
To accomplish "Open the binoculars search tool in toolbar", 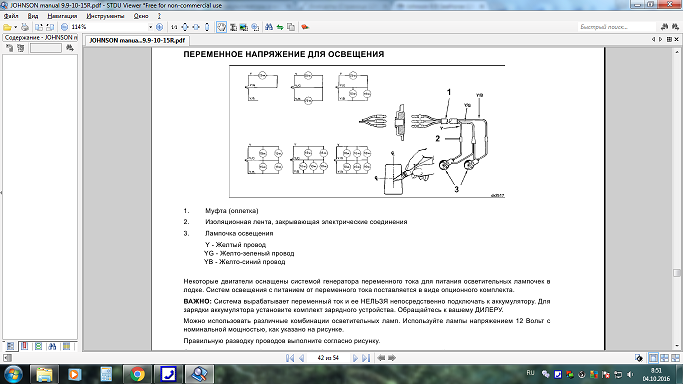I will [269, 27].
